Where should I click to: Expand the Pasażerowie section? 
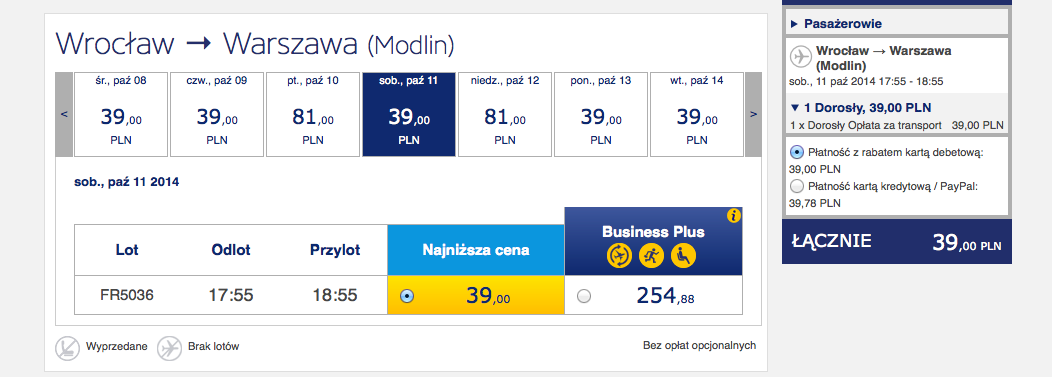click(x=836, y=24)
